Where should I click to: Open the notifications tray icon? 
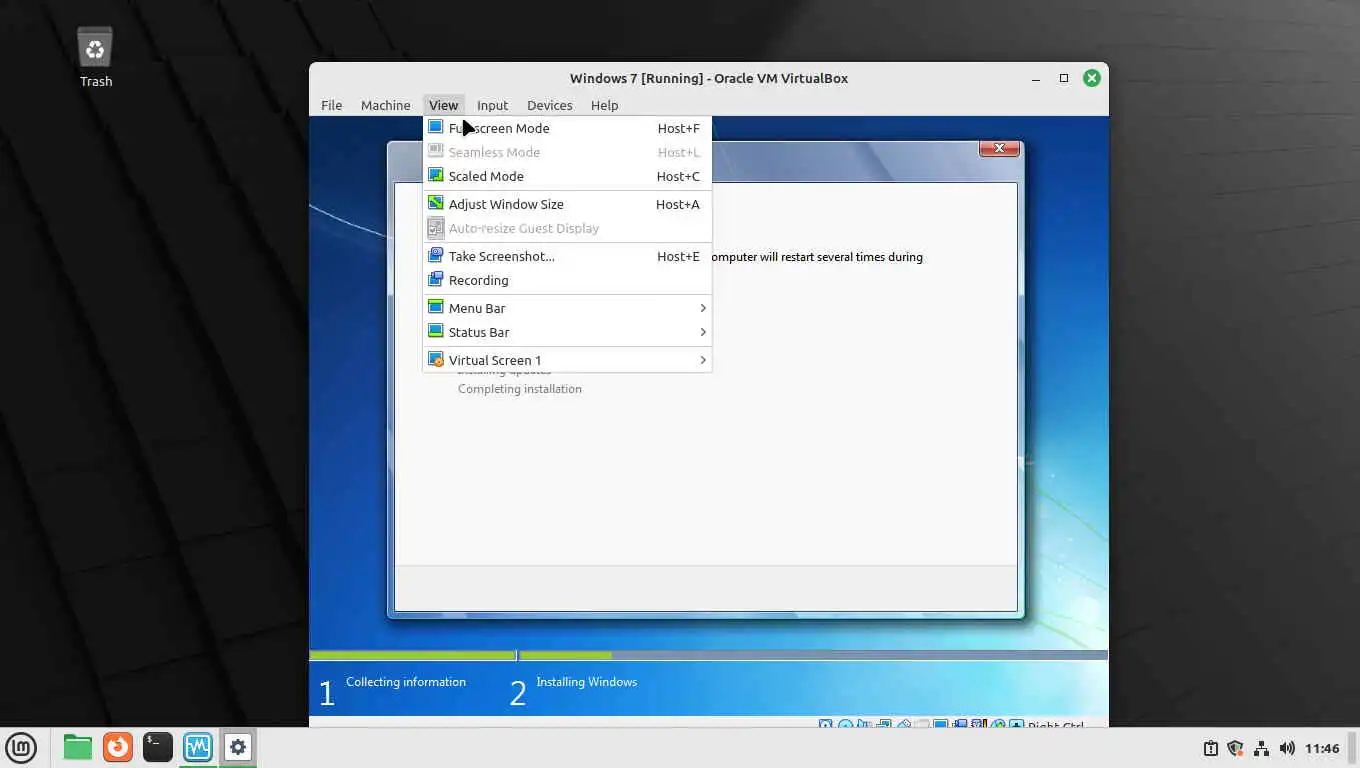(x=1210, y=748)
